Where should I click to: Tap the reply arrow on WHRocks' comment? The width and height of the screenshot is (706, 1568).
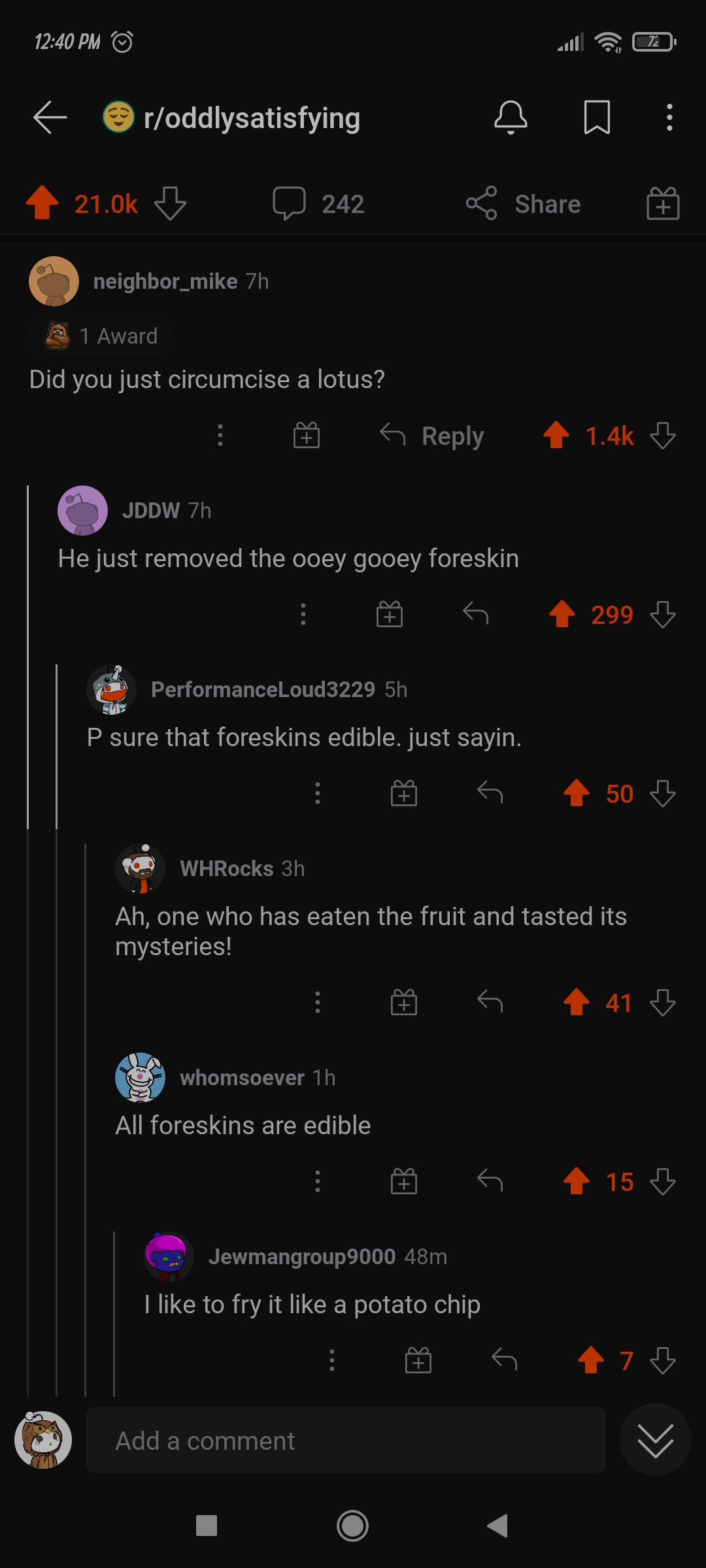click(488, 1003)
